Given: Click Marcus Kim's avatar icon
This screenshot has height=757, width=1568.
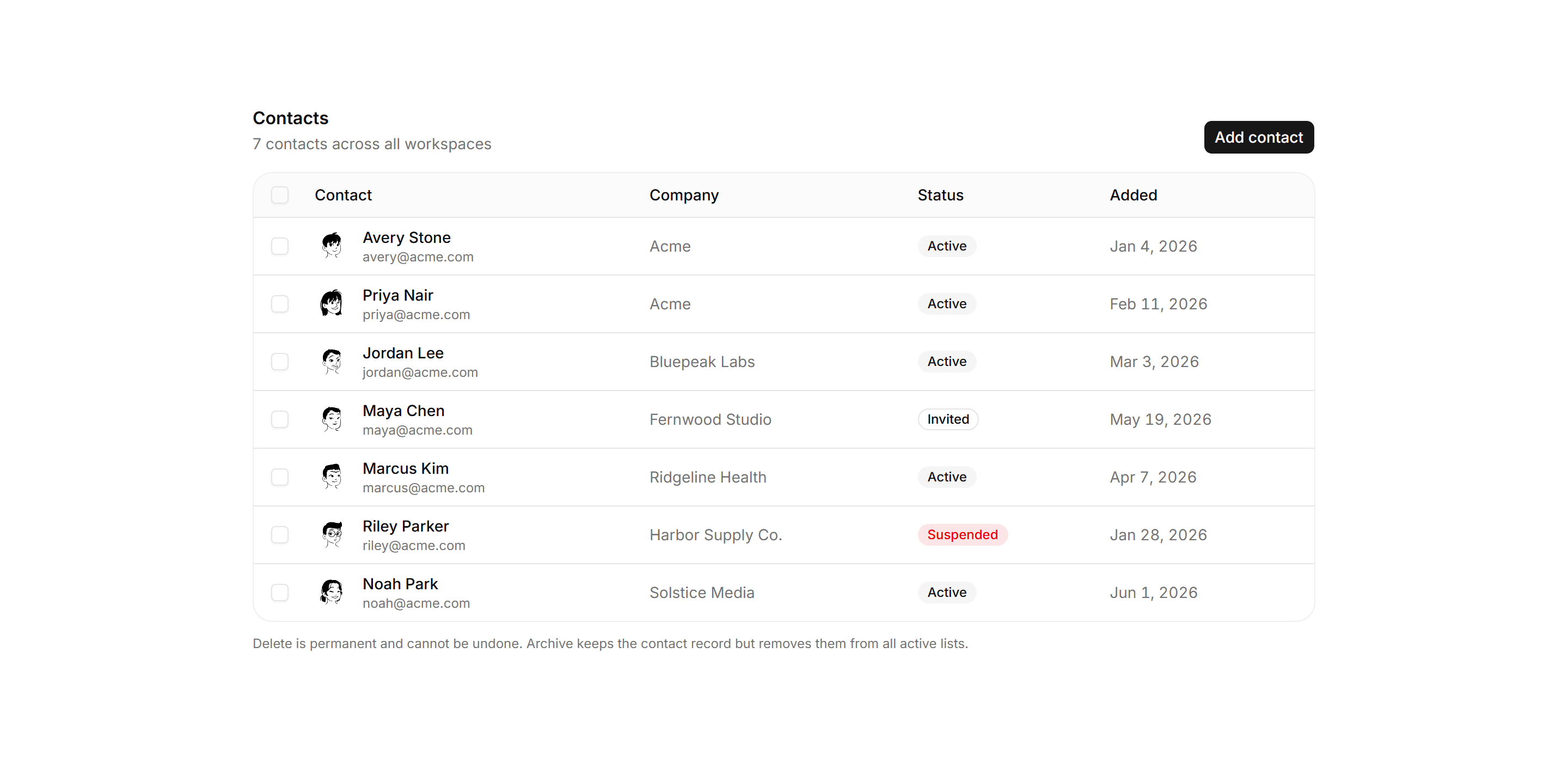Looking at the screenshot, I should coord(332,477).
